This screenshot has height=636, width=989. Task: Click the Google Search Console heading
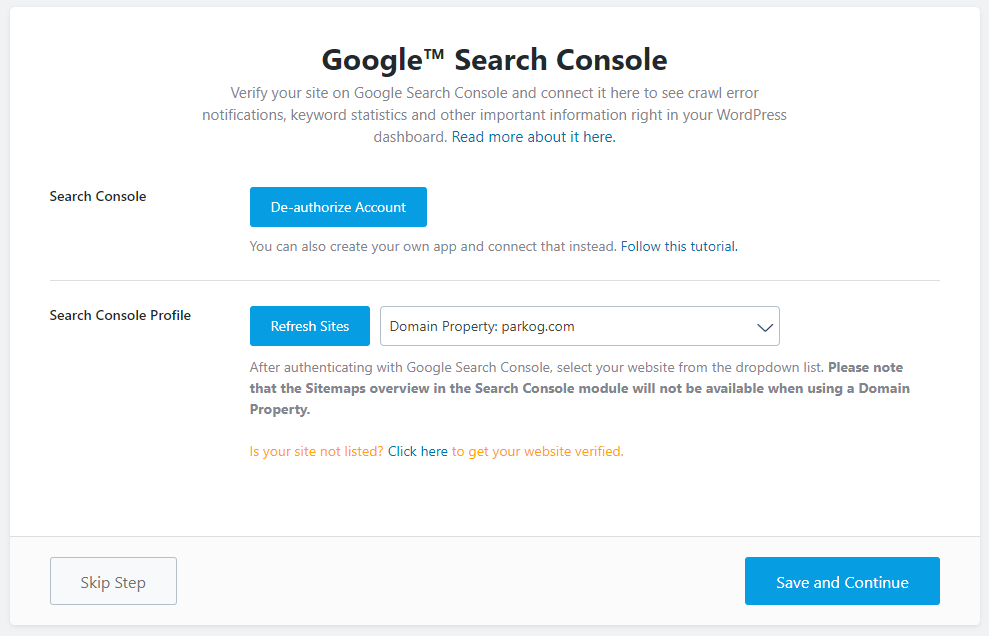(494, 59)
